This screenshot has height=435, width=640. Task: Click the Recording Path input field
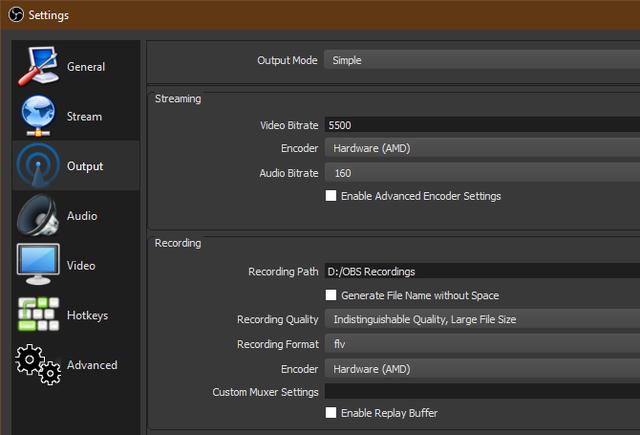(482, 271)
